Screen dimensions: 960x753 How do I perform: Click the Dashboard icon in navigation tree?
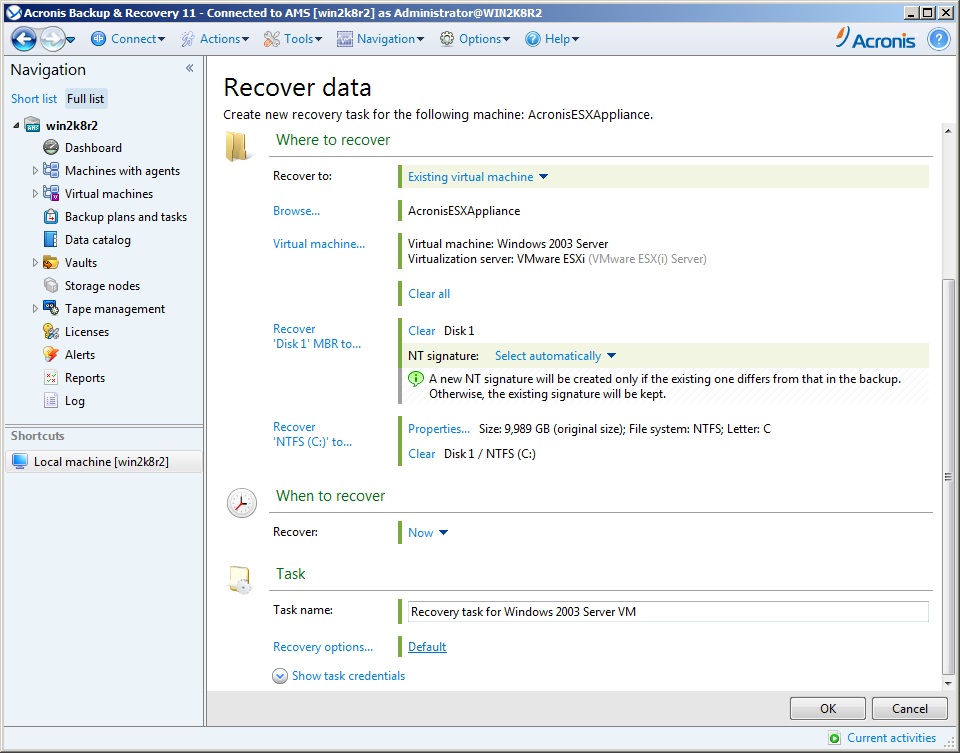tap(51, 148)
